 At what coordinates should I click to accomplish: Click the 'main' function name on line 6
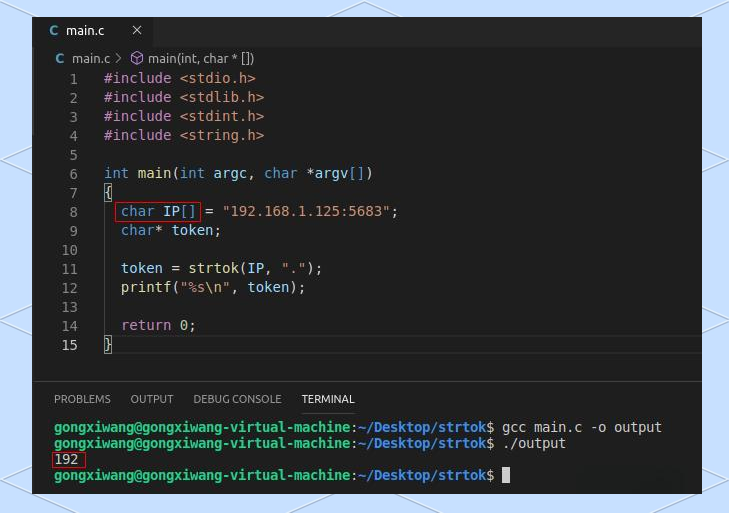(x=154, y=173)
